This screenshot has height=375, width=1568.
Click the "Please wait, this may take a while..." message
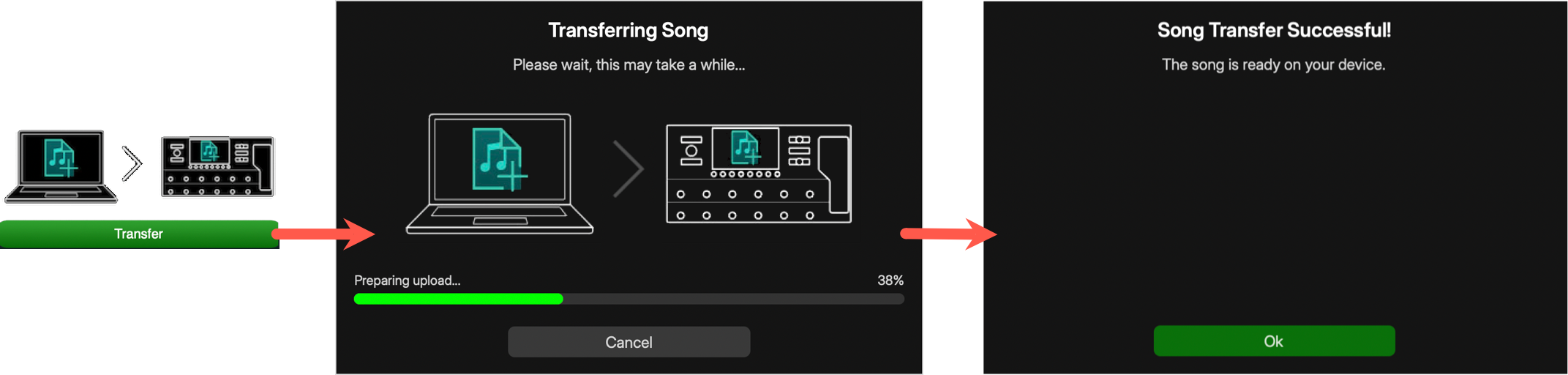[x=629, y=64]
